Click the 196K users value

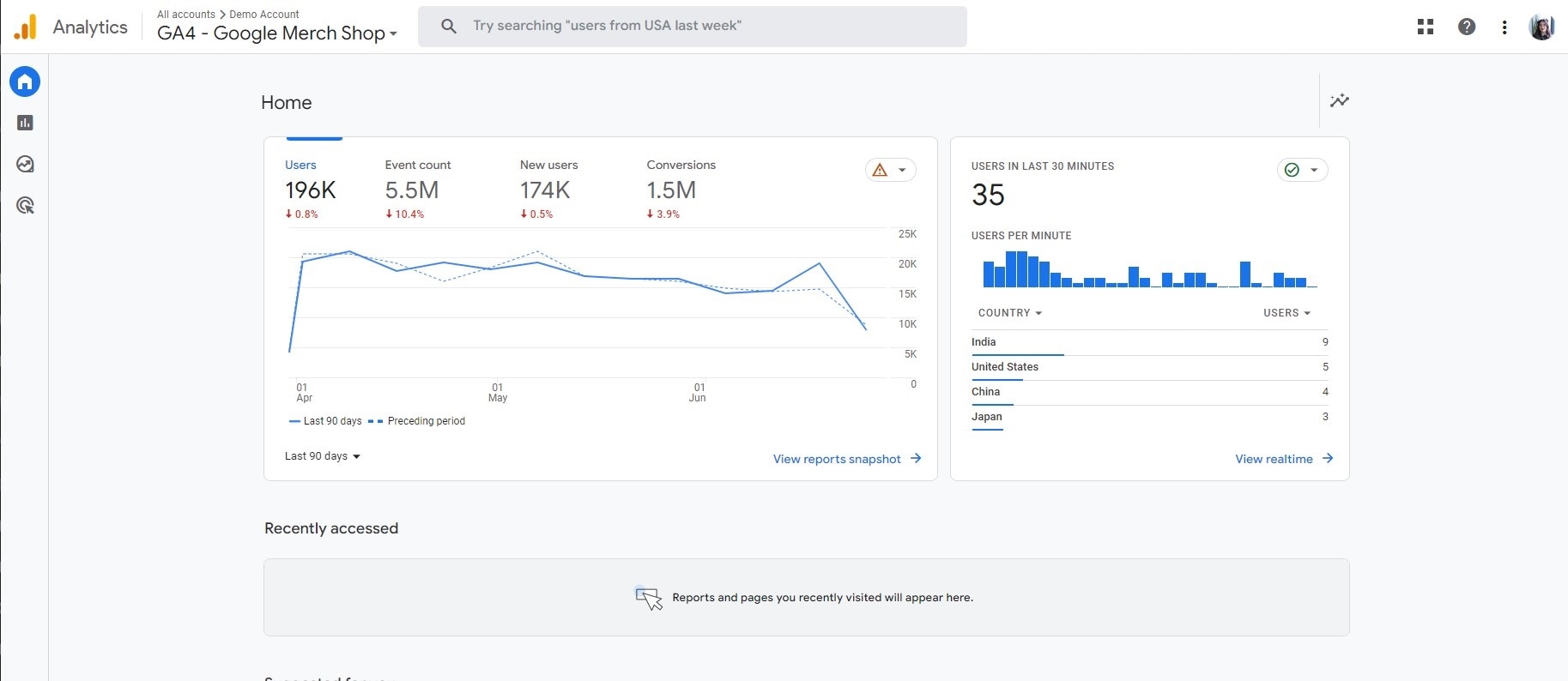[311, 190]
